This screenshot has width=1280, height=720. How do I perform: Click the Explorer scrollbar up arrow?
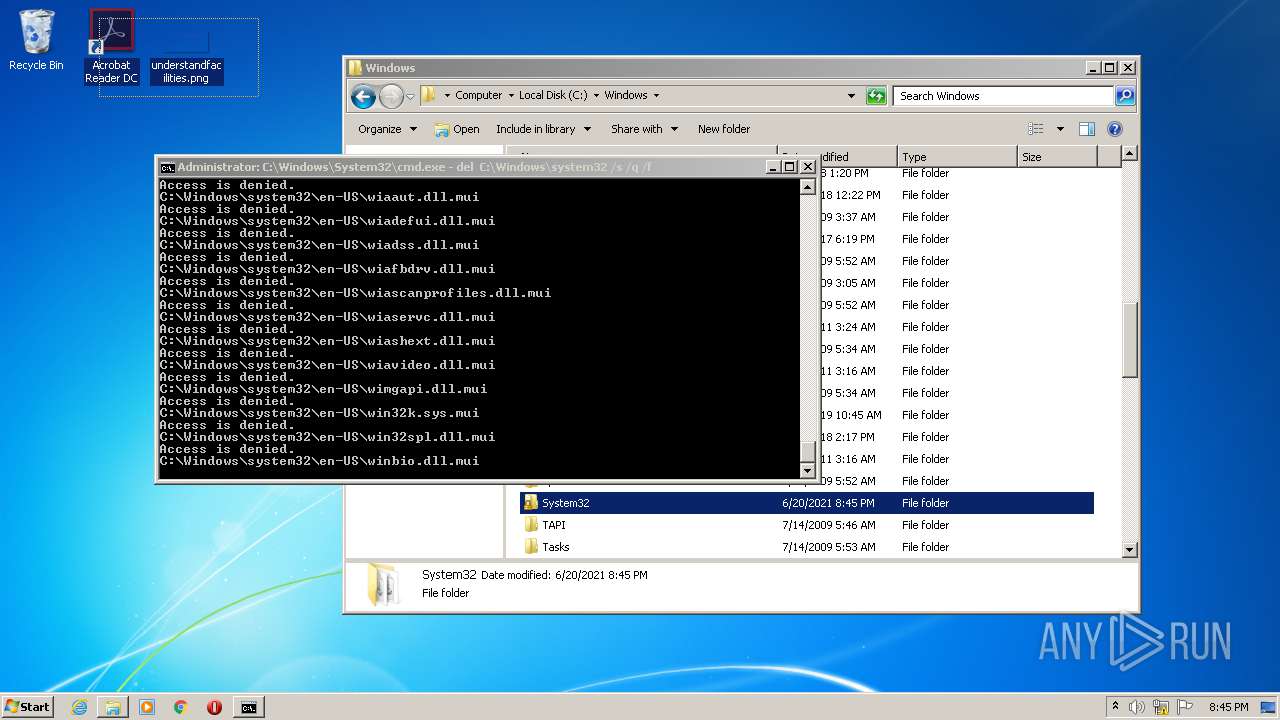[x=1130, y=154]
